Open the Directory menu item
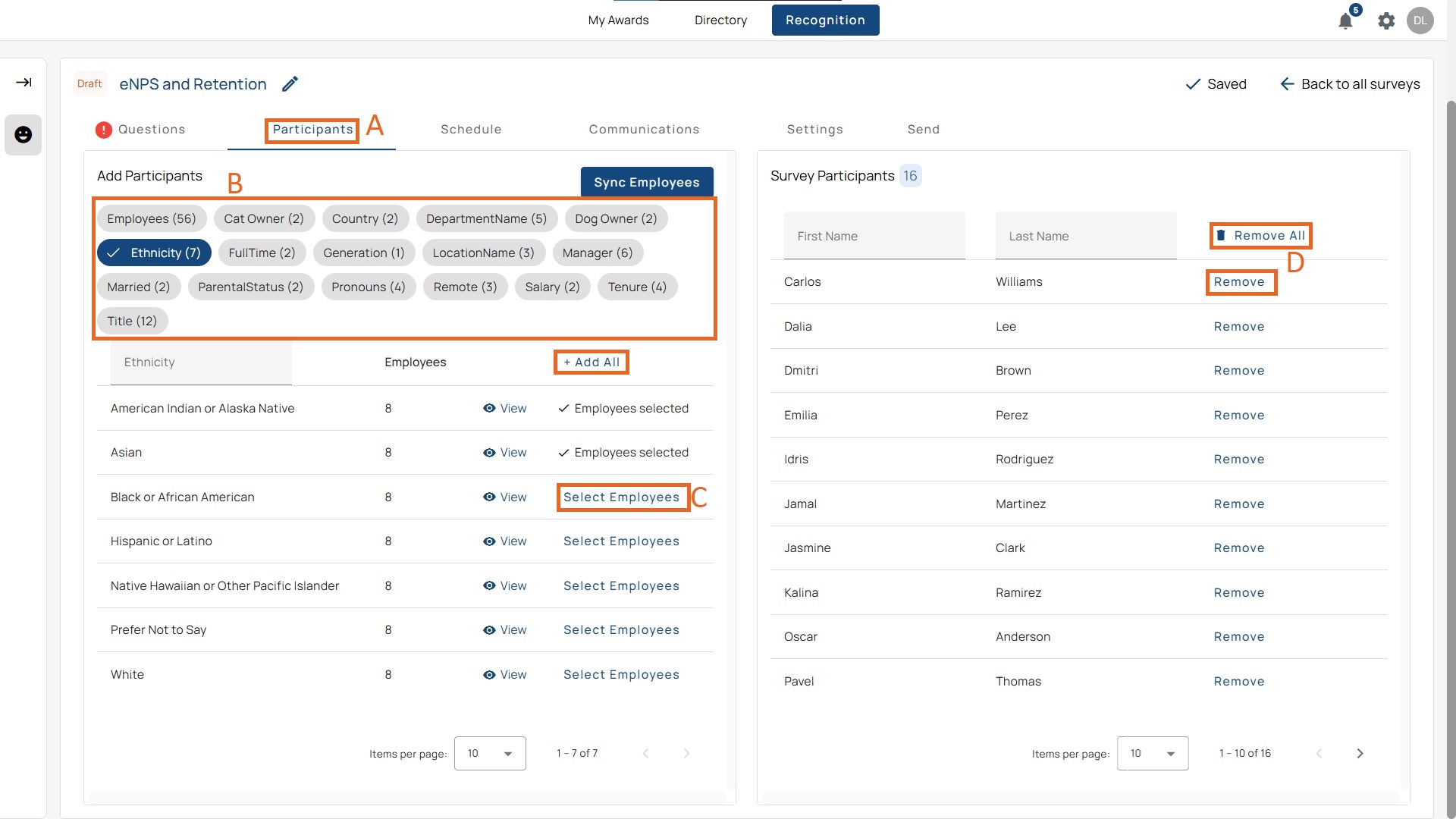Image resolution: width=1456 pixels, height=819 pixels. 720,20
